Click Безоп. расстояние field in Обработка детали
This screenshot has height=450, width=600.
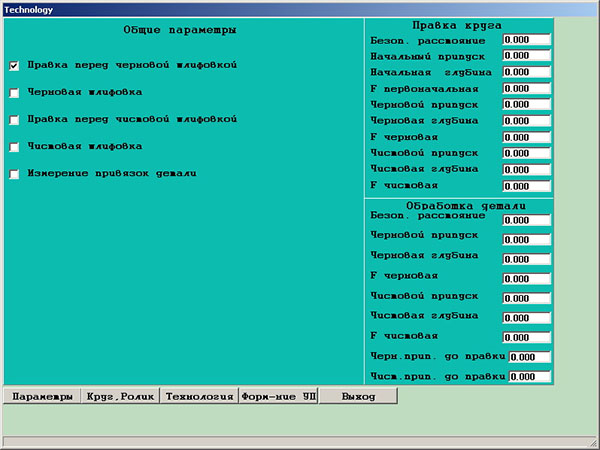[527, 220]
